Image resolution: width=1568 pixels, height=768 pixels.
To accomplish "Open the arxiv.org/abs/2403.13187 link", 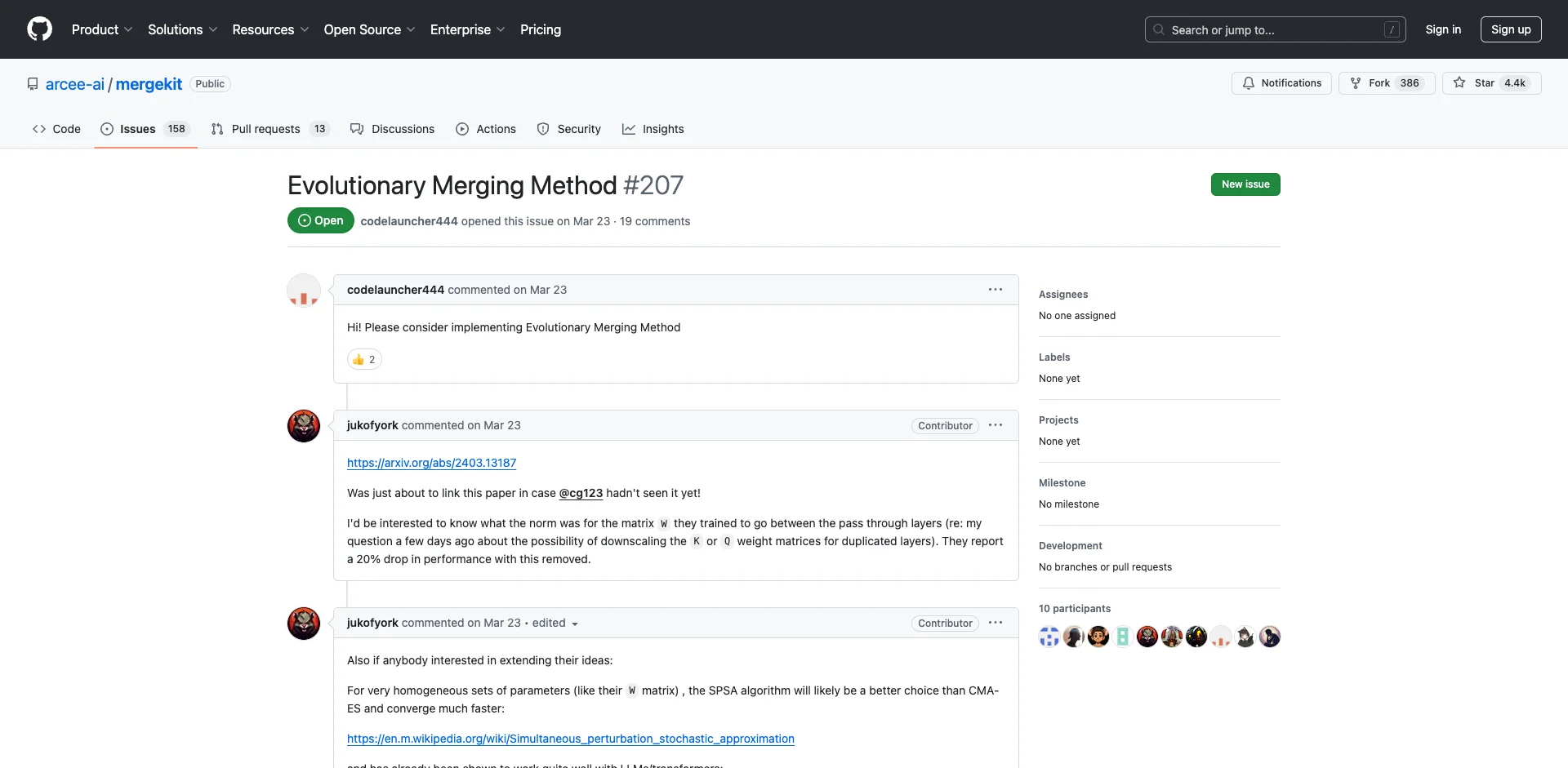I will pyautogui.click(x=431, y=463).
